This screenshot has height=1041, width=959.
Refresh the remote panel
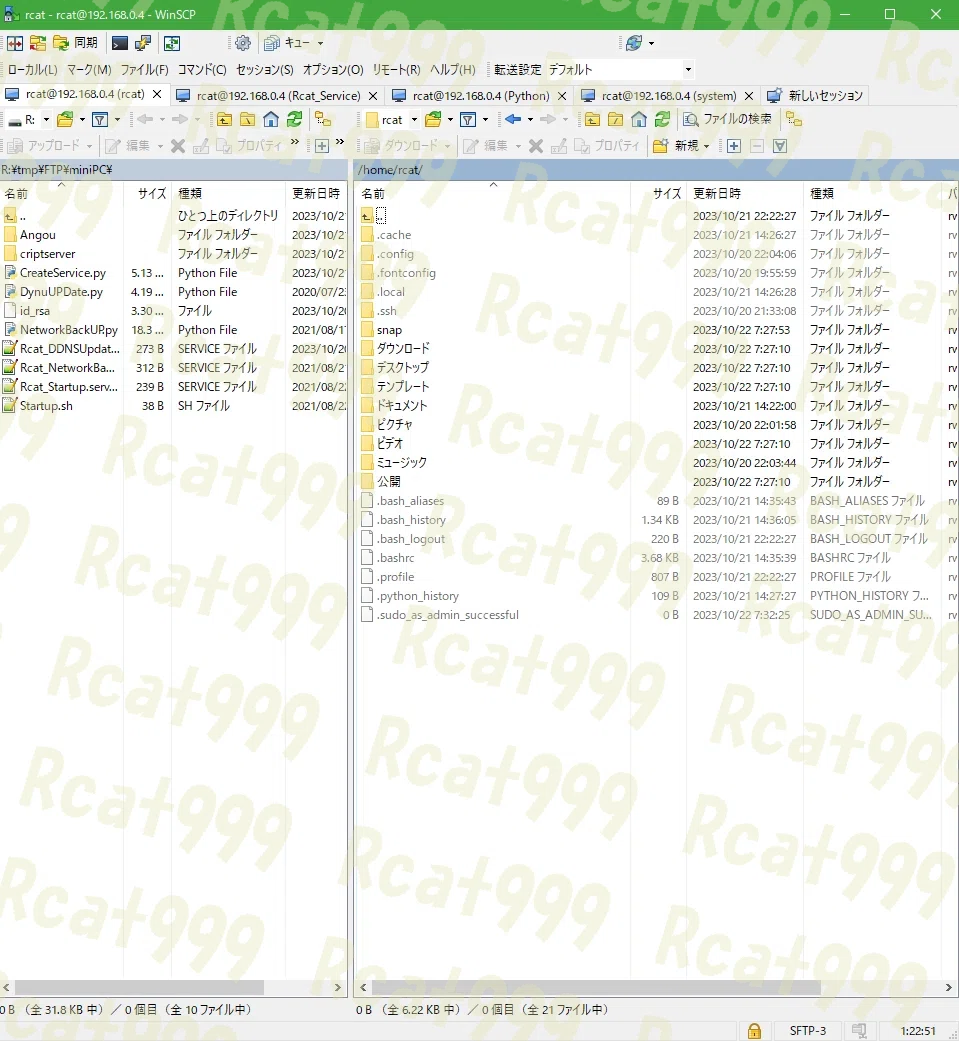(x=662, y=120)
